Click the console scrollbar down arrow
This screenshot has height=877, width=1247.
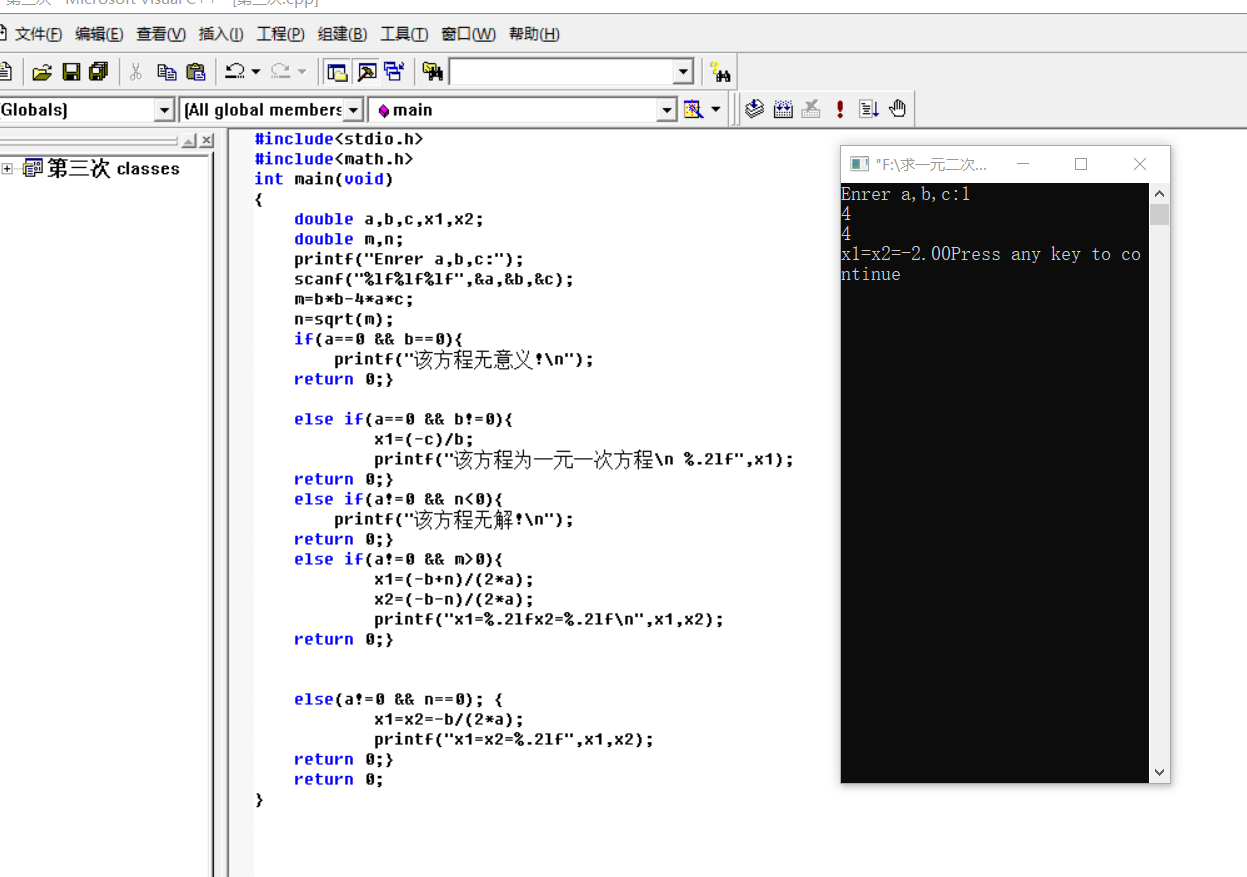(1159, 772)
